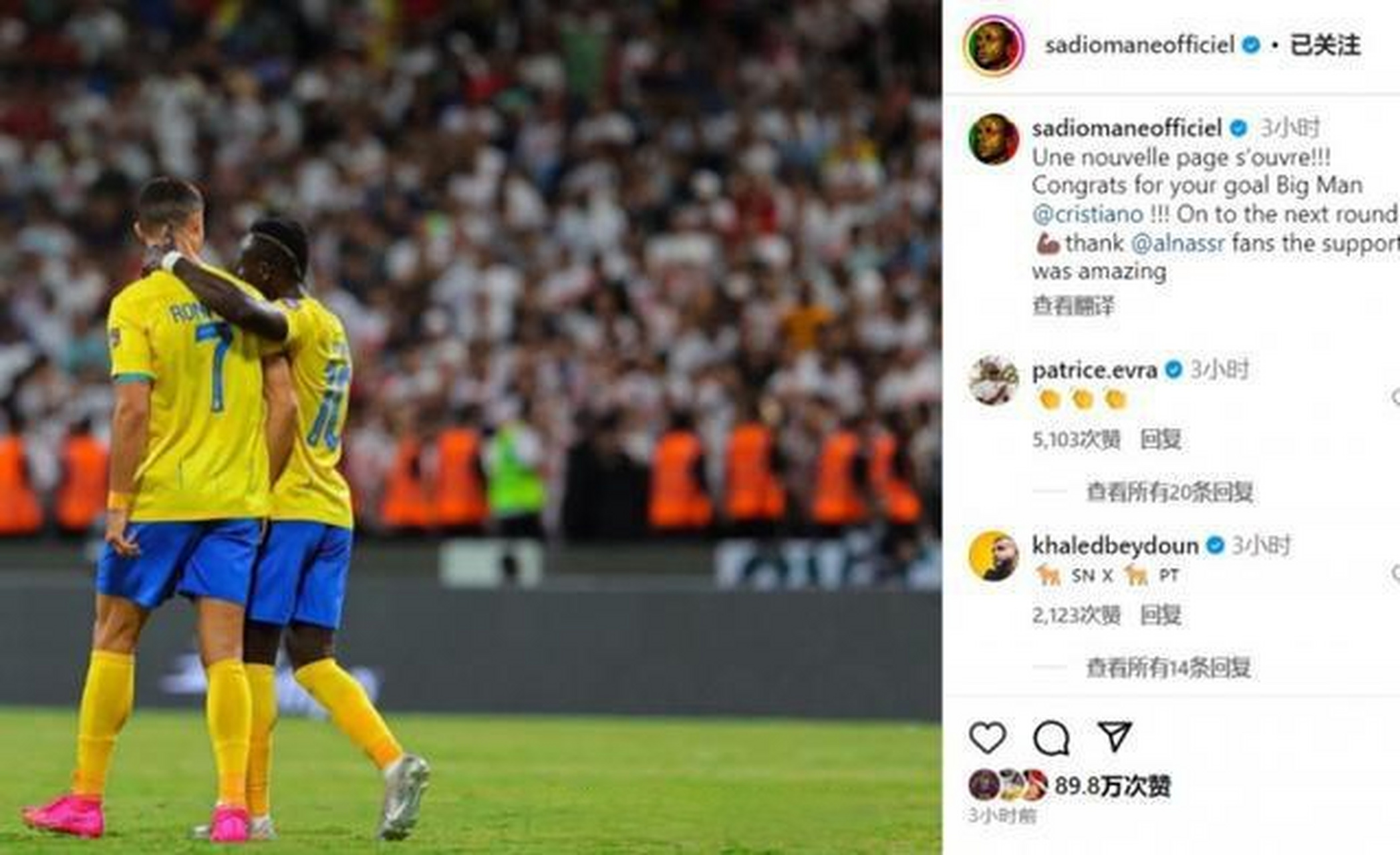Open comment bubble icon
The width and height of the screenshot is (1400, 855).
coord(1051,737)
